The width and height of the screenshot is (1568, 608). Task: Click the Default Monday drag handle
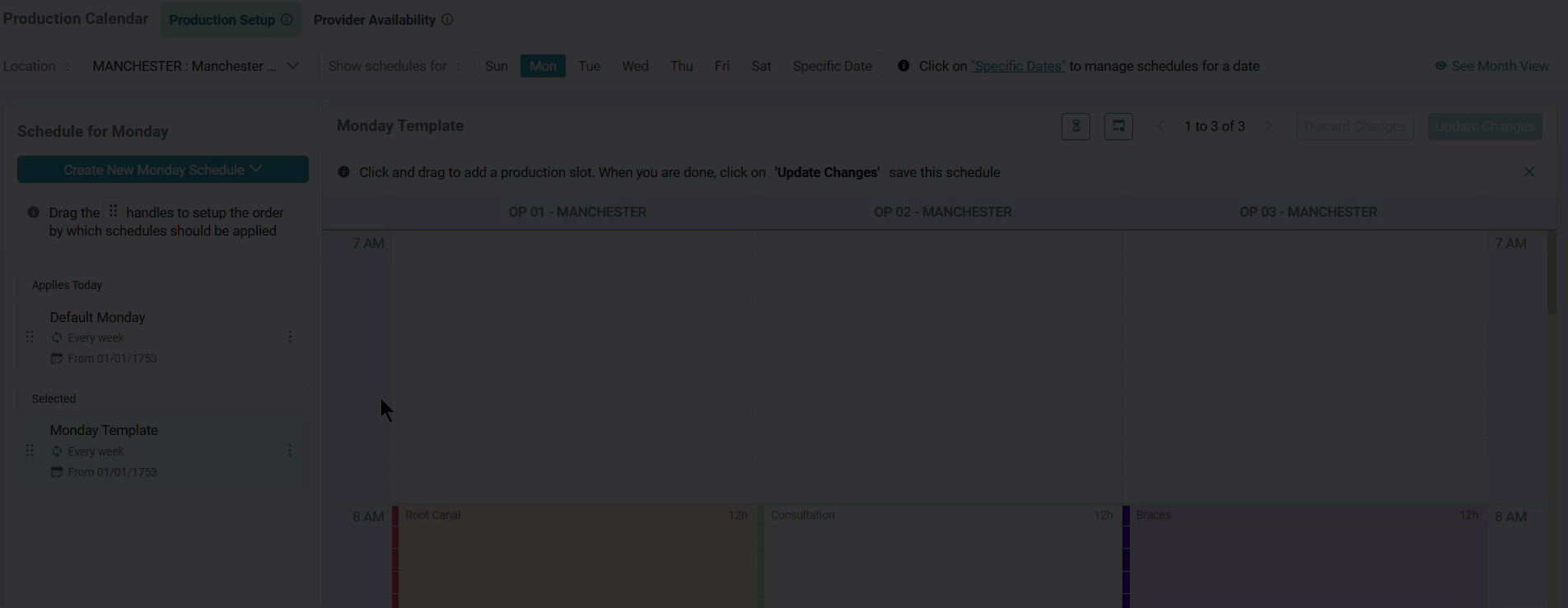pyautogui.click(x=30, y=337)
